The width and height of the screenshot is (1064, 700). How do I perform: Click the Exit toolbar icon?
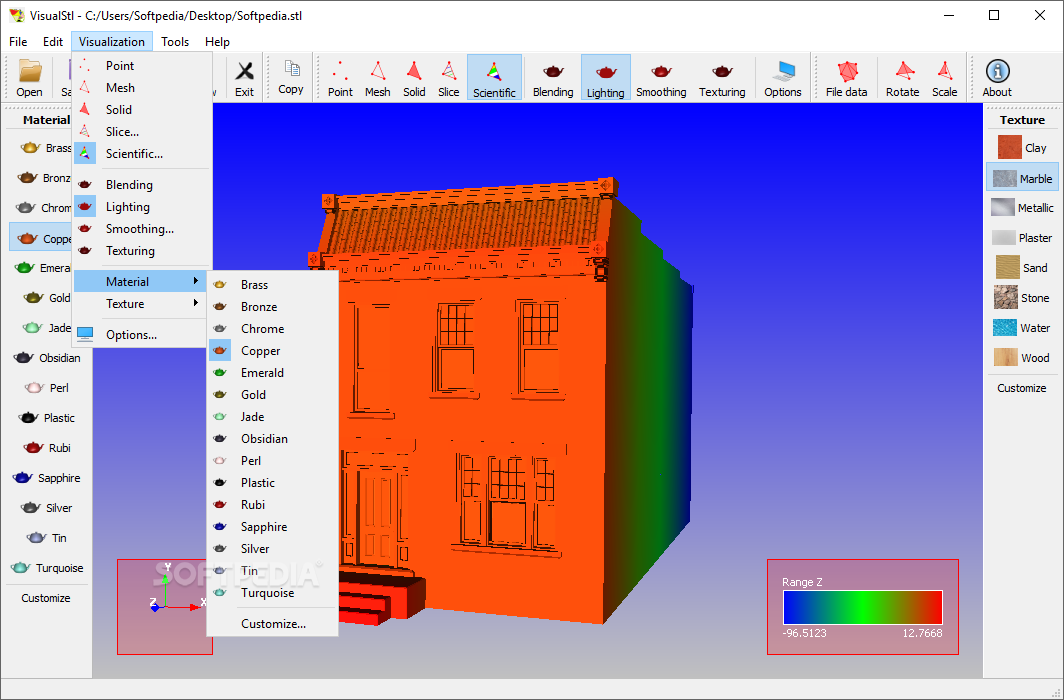pos(244,77)
